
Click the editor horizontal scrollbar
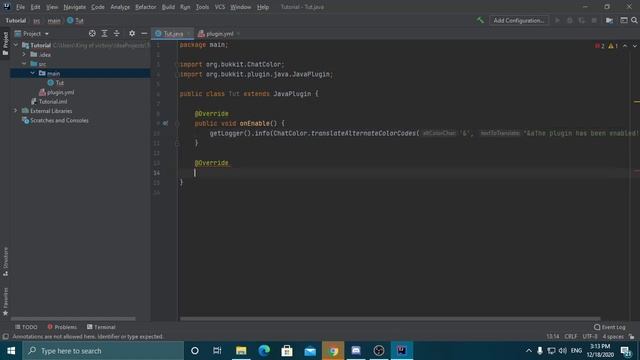pyautogui.click(x=390, y=319)
